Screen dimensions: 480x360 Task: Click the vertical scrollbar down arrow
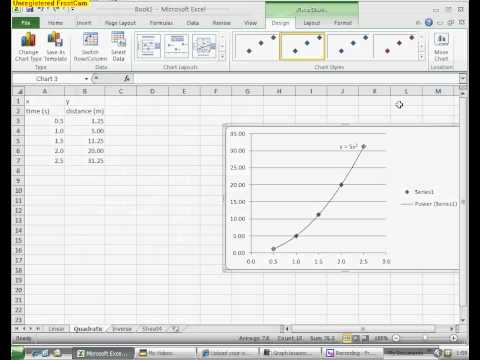(463, 320)
